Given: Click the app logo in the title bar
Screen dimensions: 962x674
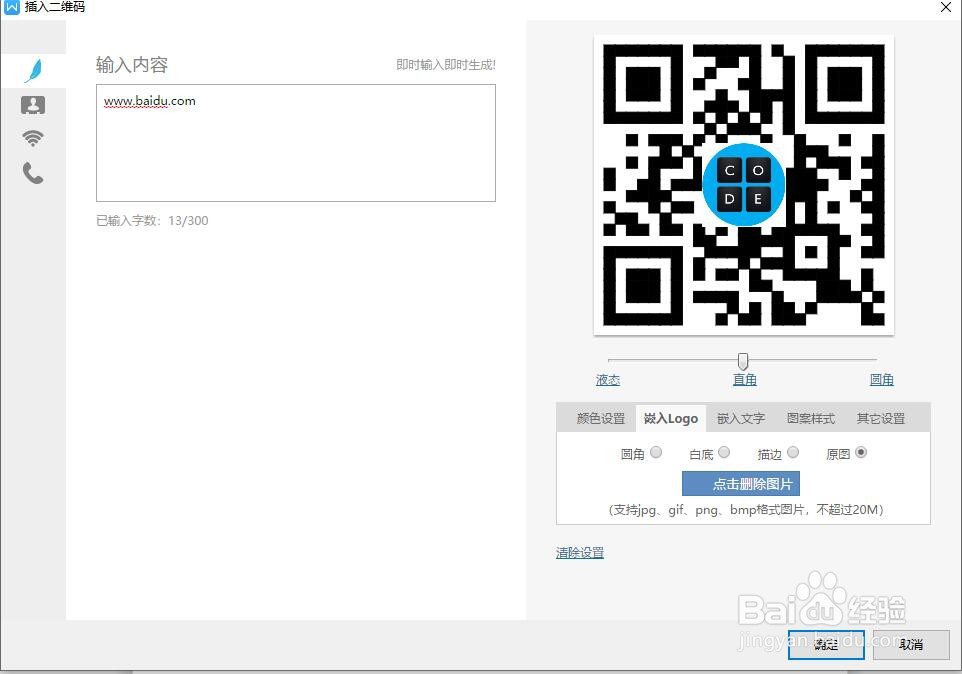Looking at the screenshot, I should coord(11,7).
